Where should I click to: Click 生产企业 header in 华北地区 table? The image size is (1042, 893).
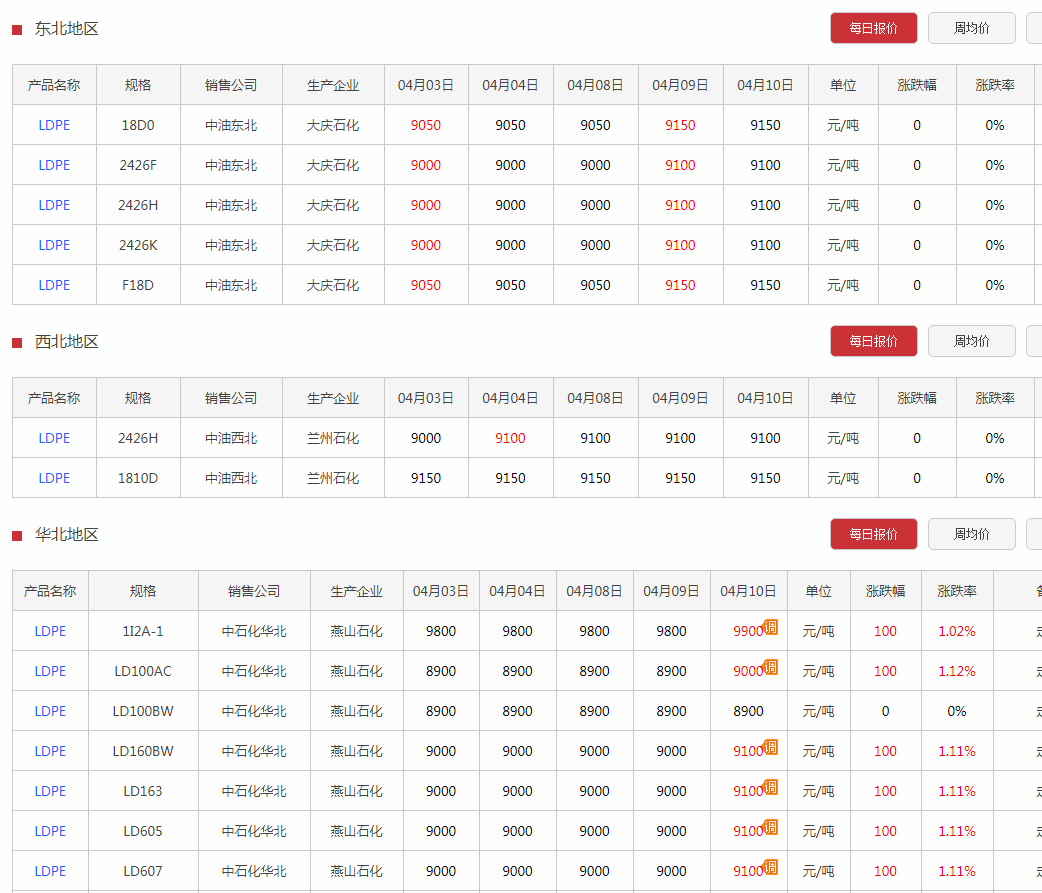(356, 591)
